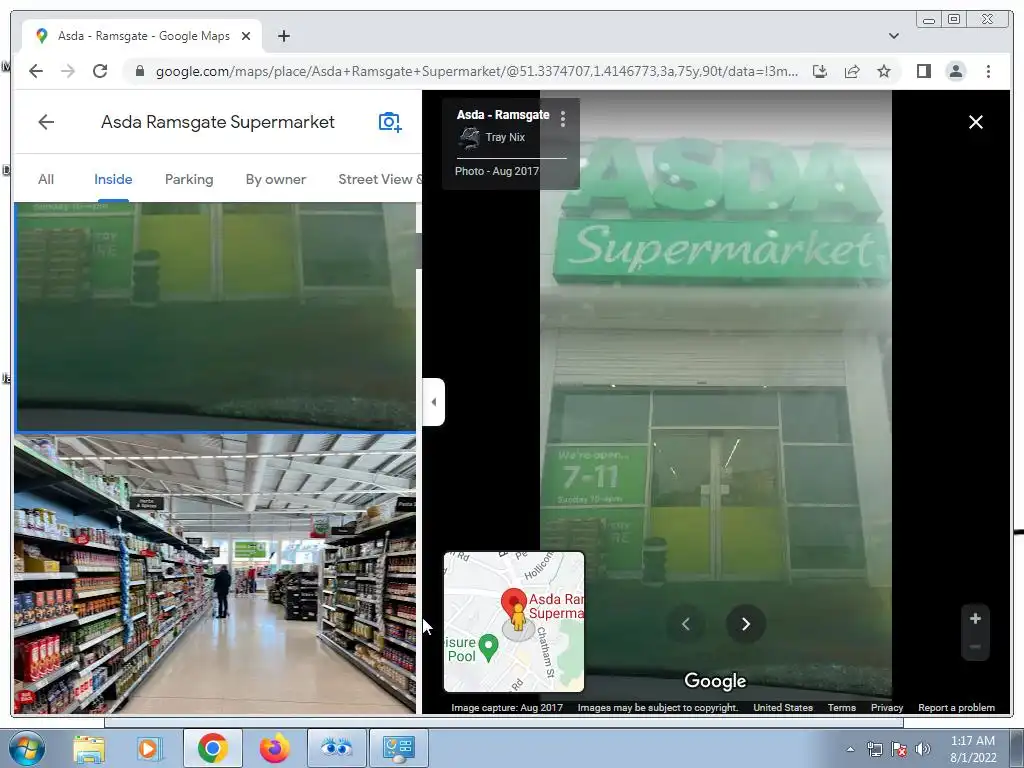Go back with Chrome's back arrow

[x=36, y=71]
